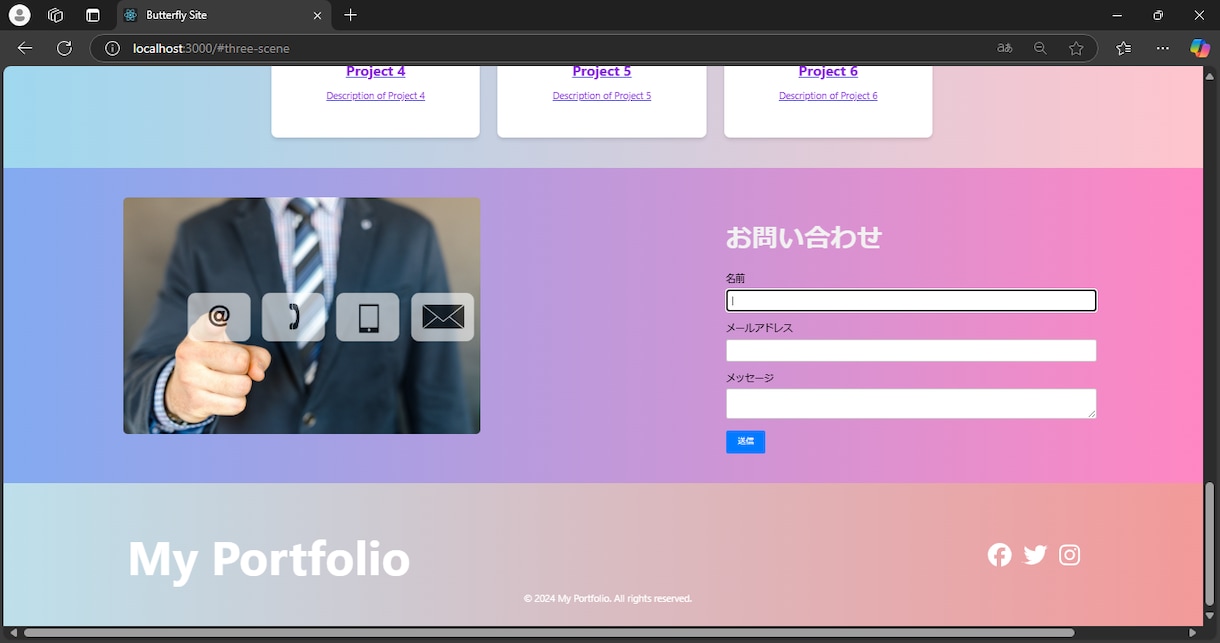Restore down the browser window
Screen dimensions: 1220x643
[1158, 15]
